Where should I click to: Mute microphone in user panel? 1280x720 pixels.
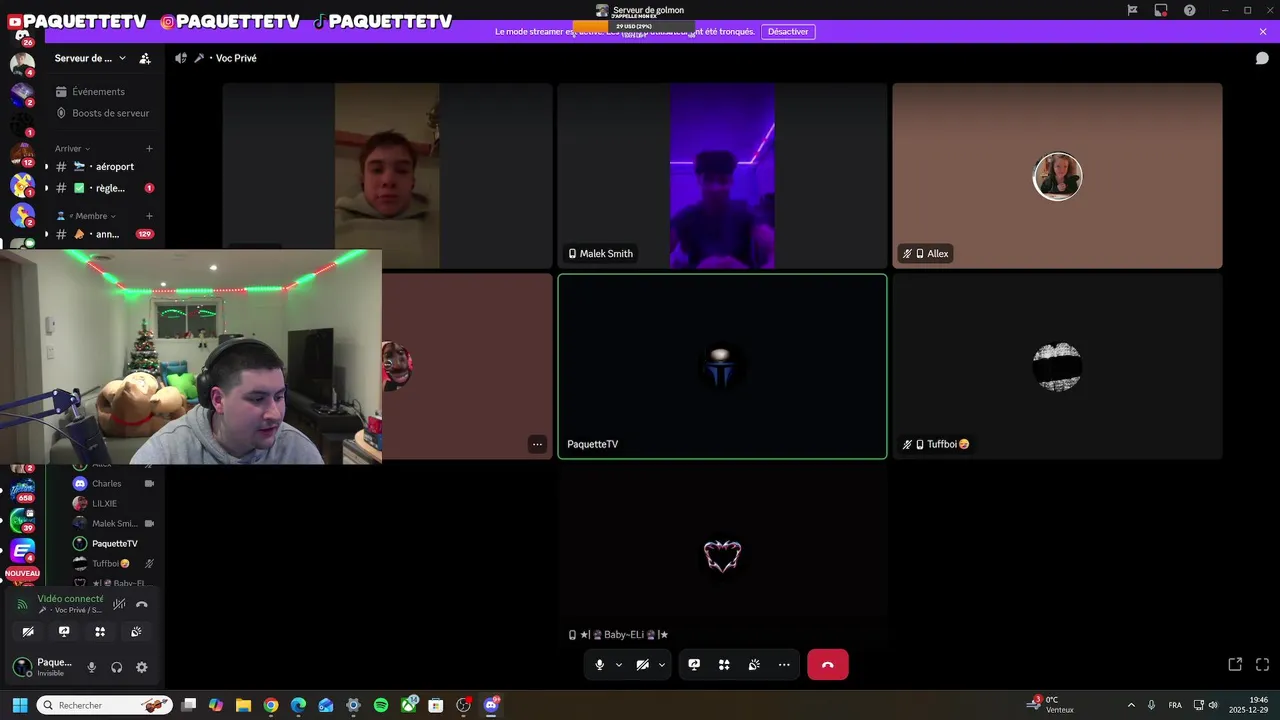coord(92,667)
